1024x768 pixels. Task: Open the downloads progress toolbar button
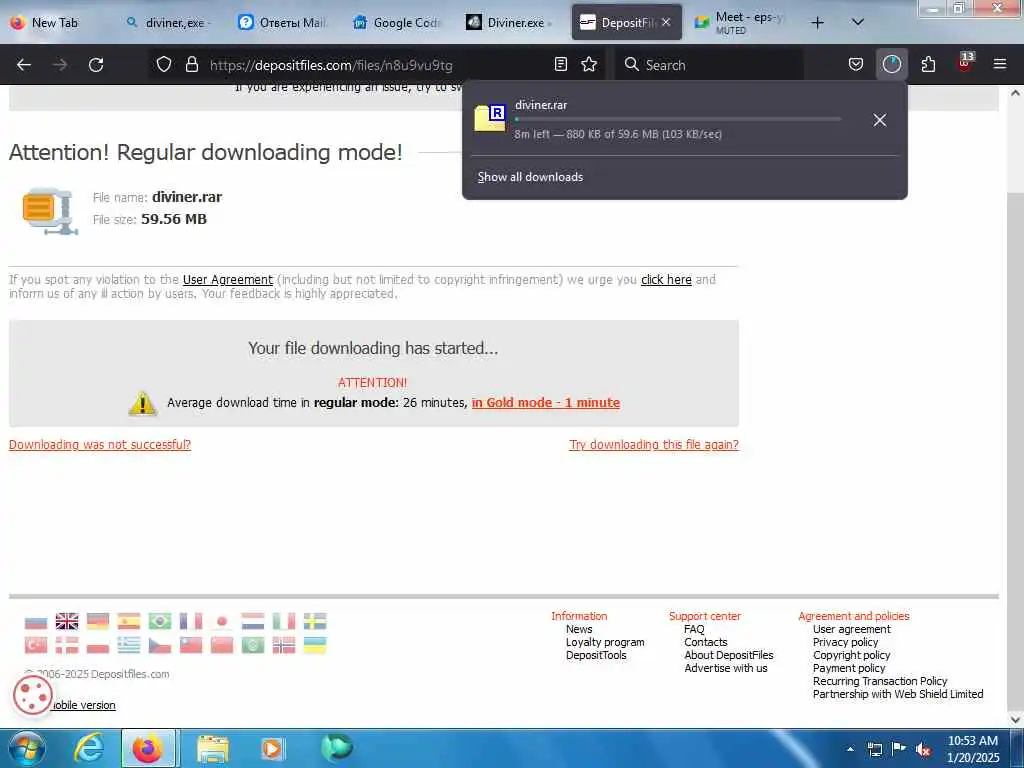(891, 64)
